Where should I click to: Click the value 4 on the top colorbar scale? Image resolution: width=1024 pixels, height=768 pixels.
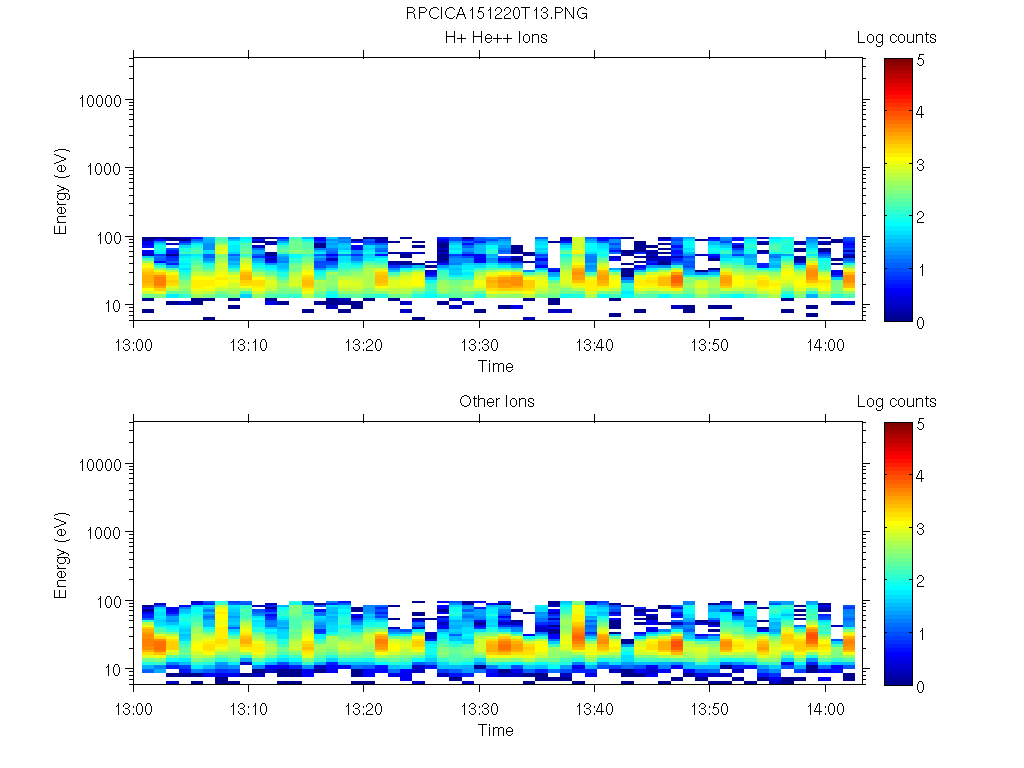pyautogui.click(x=921, y=112)
